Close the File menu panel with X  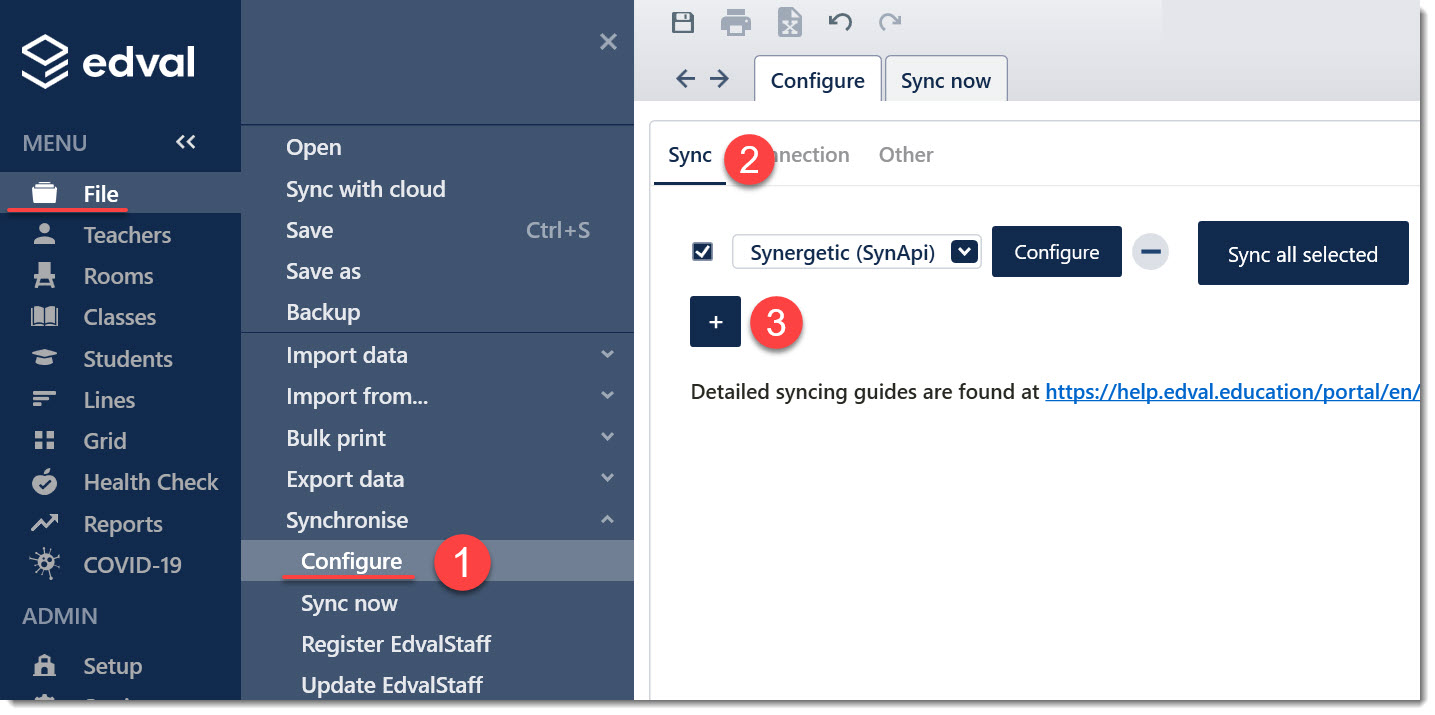(608, 42)
